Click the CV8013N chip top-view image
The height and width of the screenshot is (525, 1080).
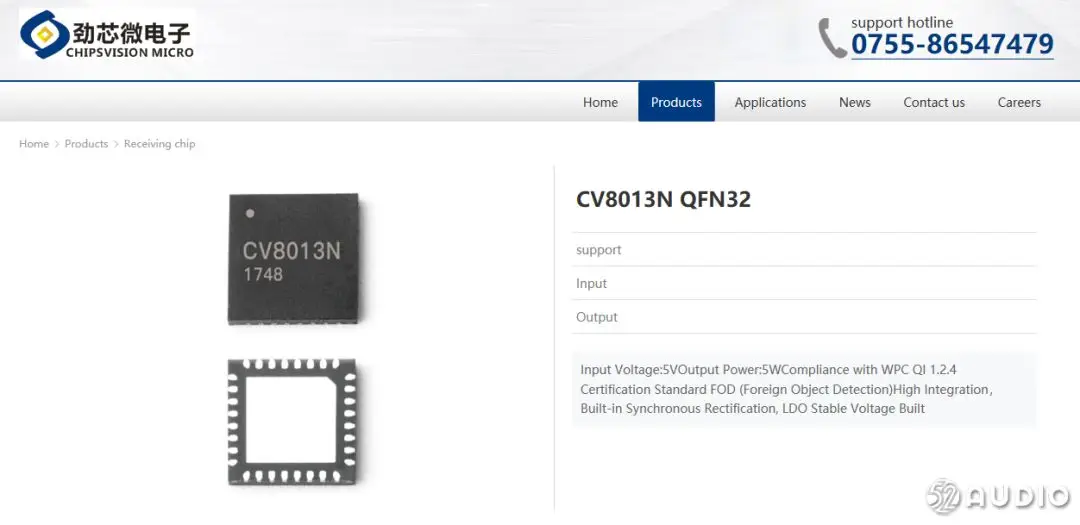pos(294,258)
